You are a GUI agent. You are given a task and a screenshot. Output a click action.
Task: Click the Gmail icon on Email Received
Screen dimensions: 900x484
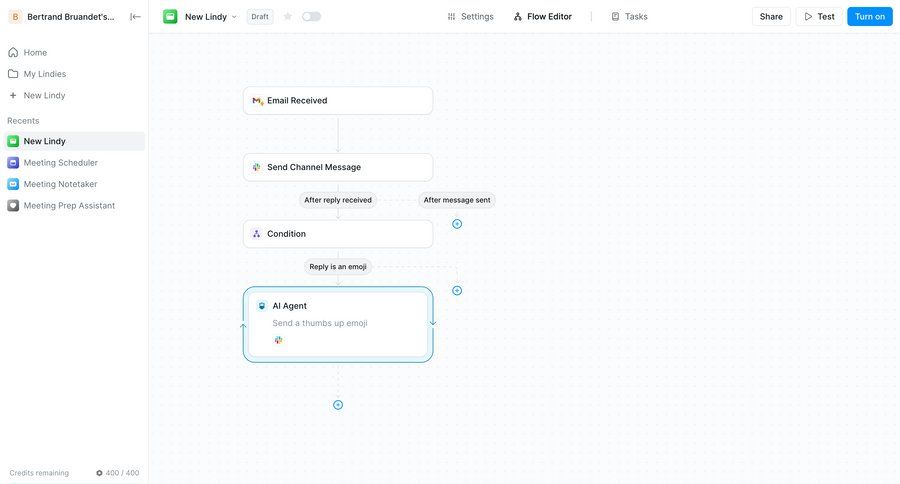[x=257, y=101]
